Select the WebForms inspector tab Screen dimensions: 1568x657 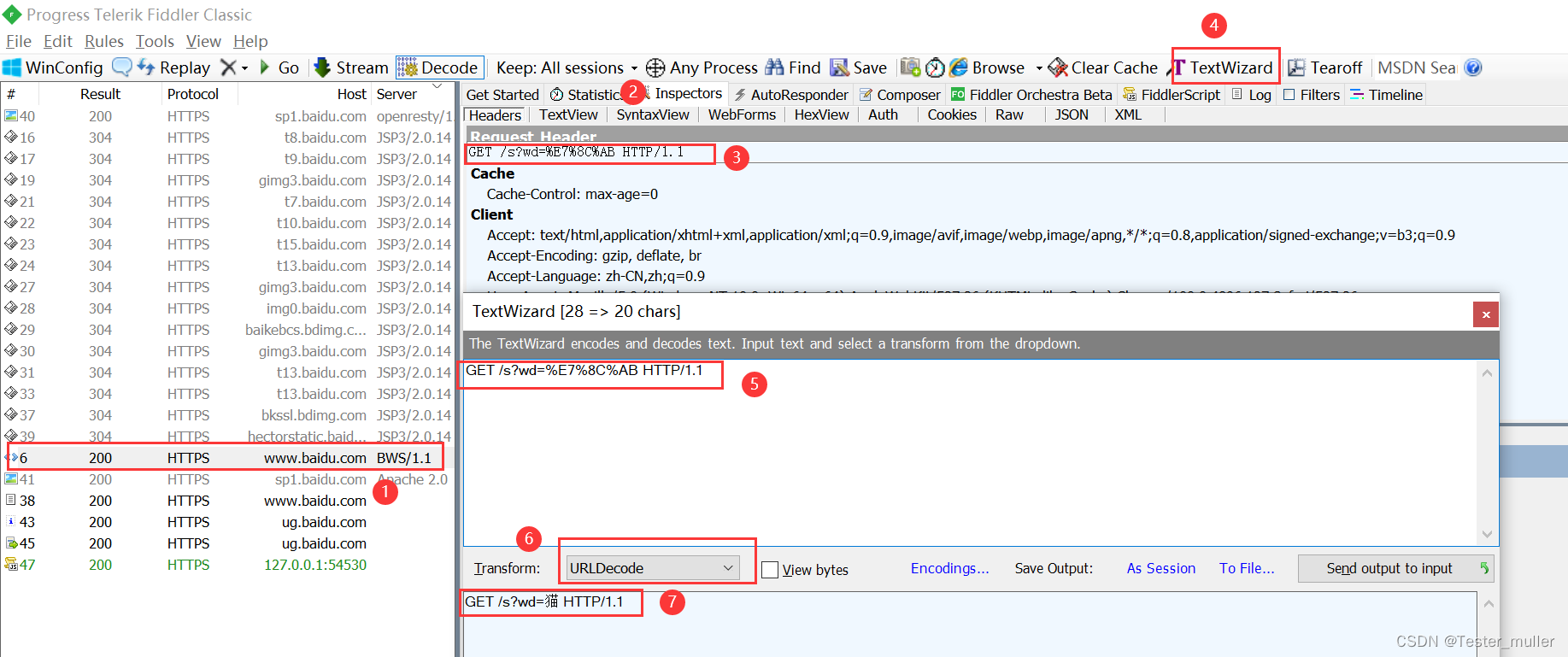tap(742, 114)
